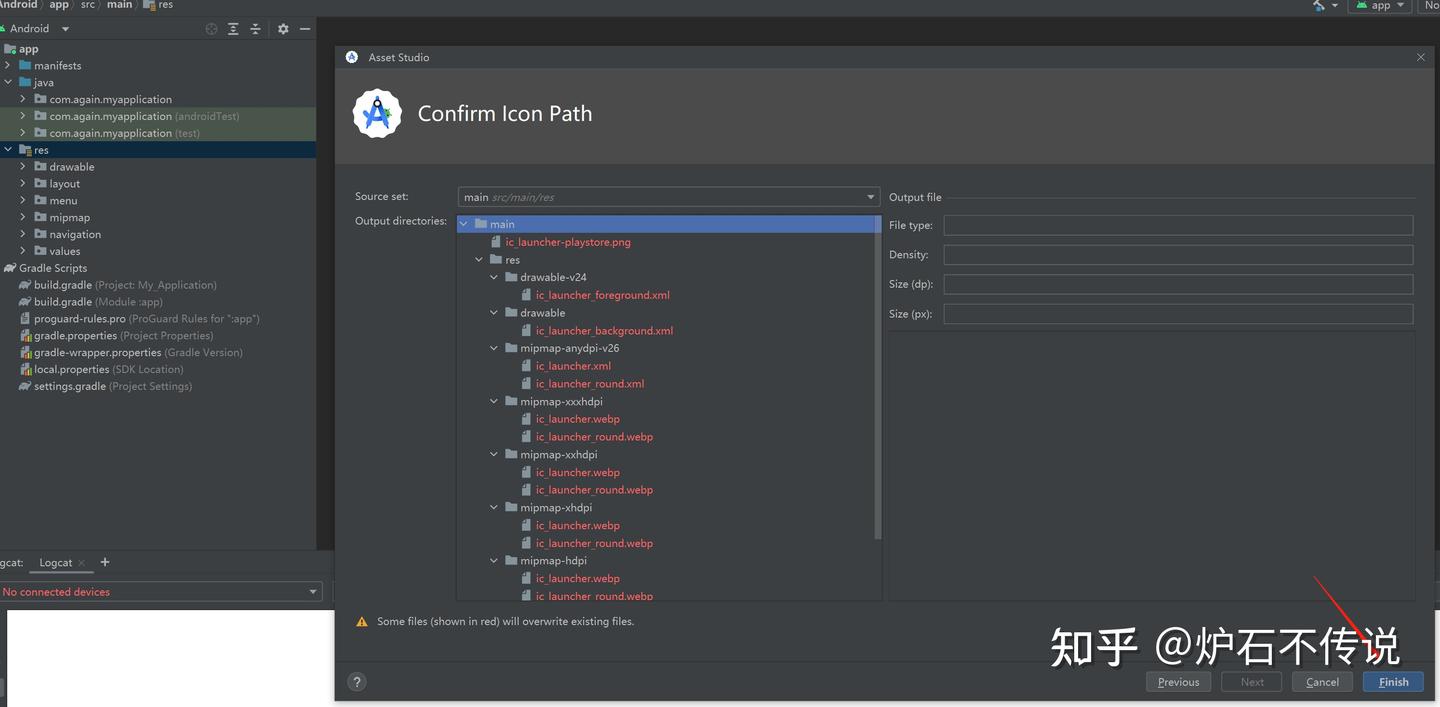Screen dimensions: 1440x707
Task: Click the Expand All icon in project panel
Action: click(x=233, y=29)
